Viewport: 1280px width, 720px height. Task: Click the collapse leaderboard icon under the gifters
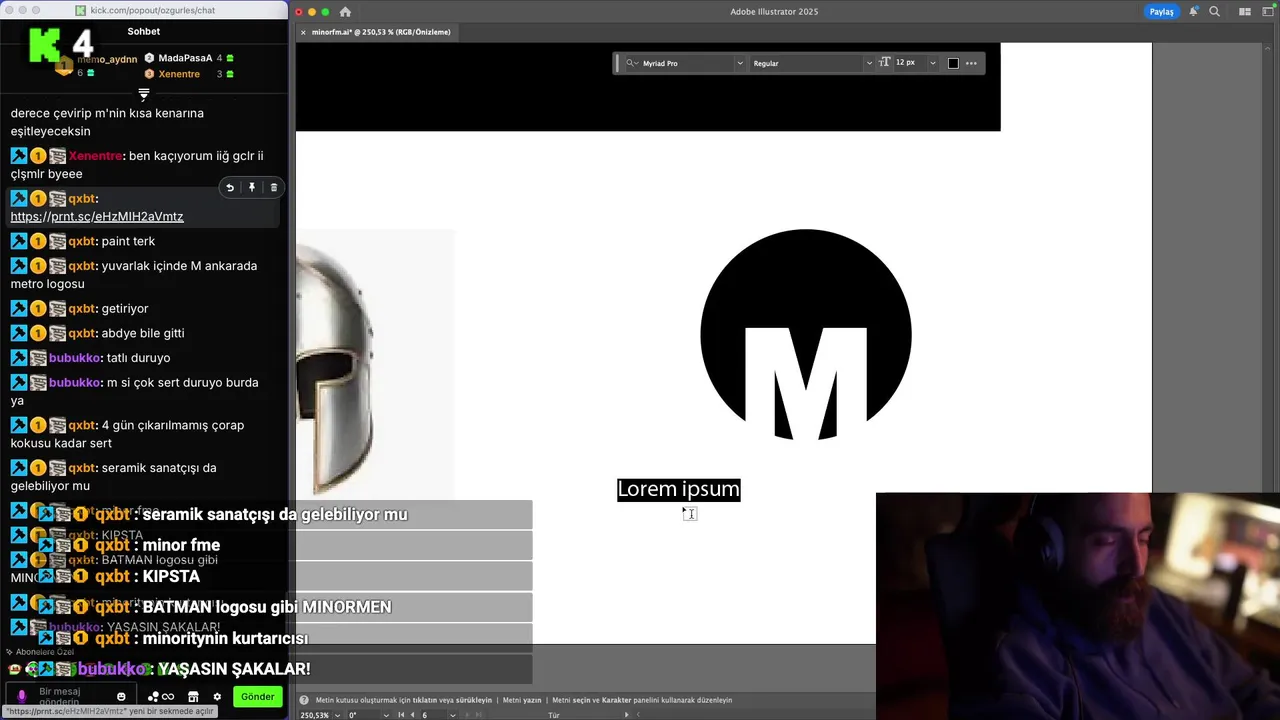click(x=144, y=95)
